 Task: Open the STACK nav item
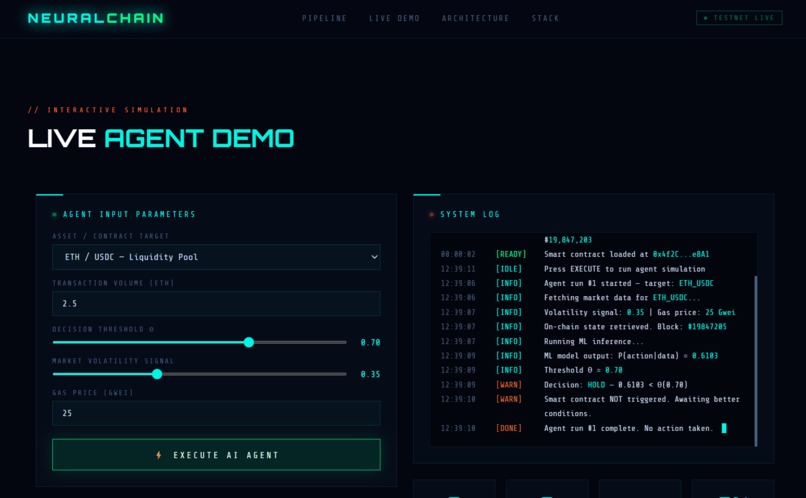coord(545,18)
